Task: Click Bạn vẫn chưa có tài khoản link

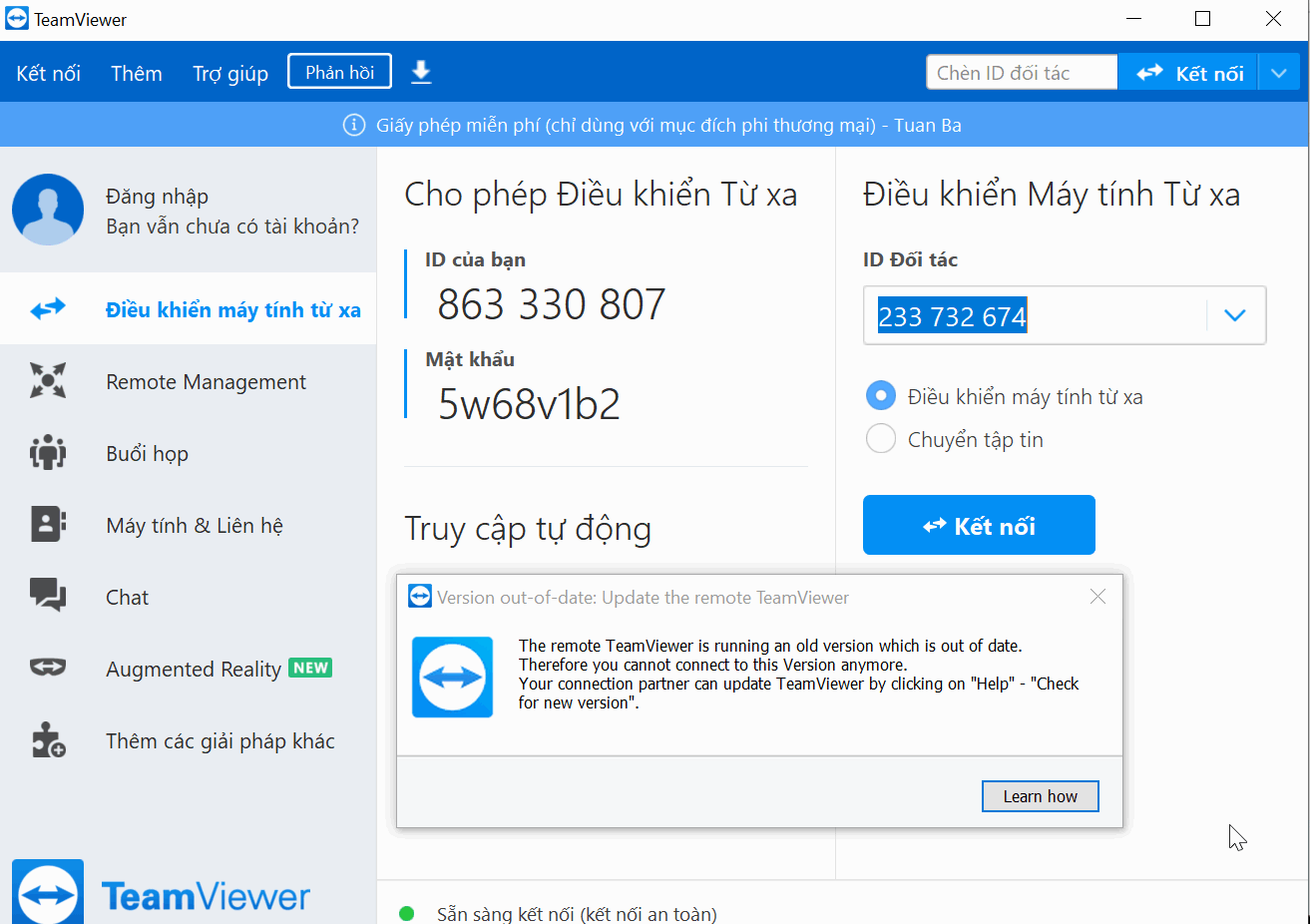Action: 232,226
